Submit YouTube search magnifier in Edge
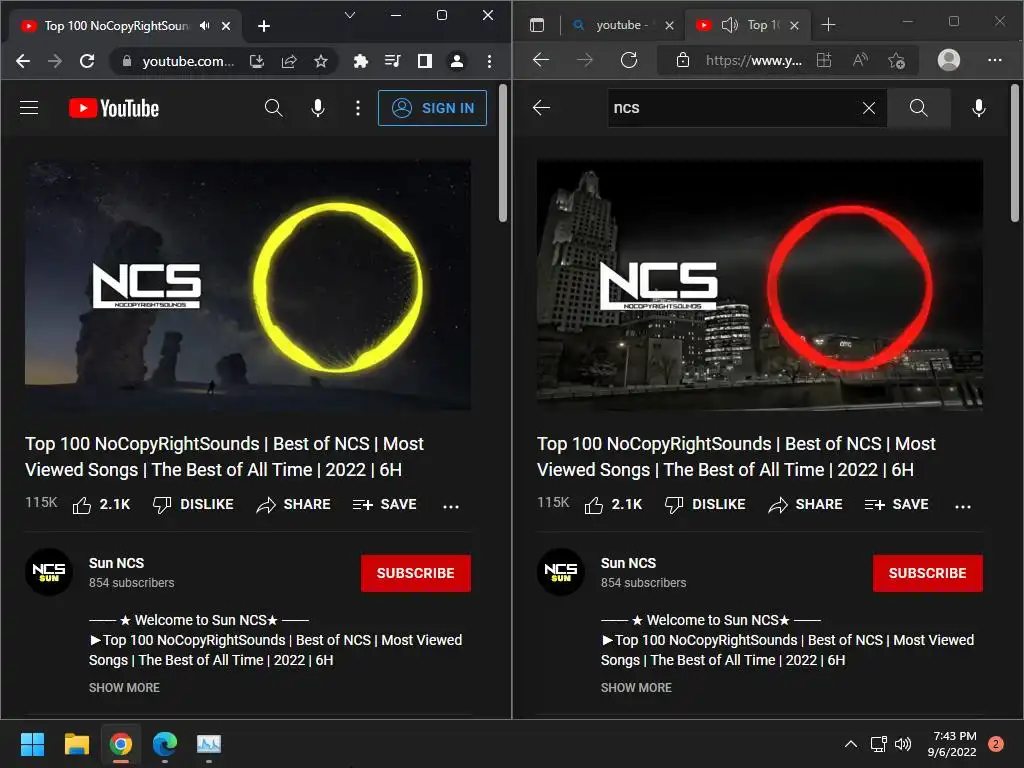This screenshot has width=1024, height=768. tap(918, 108)
